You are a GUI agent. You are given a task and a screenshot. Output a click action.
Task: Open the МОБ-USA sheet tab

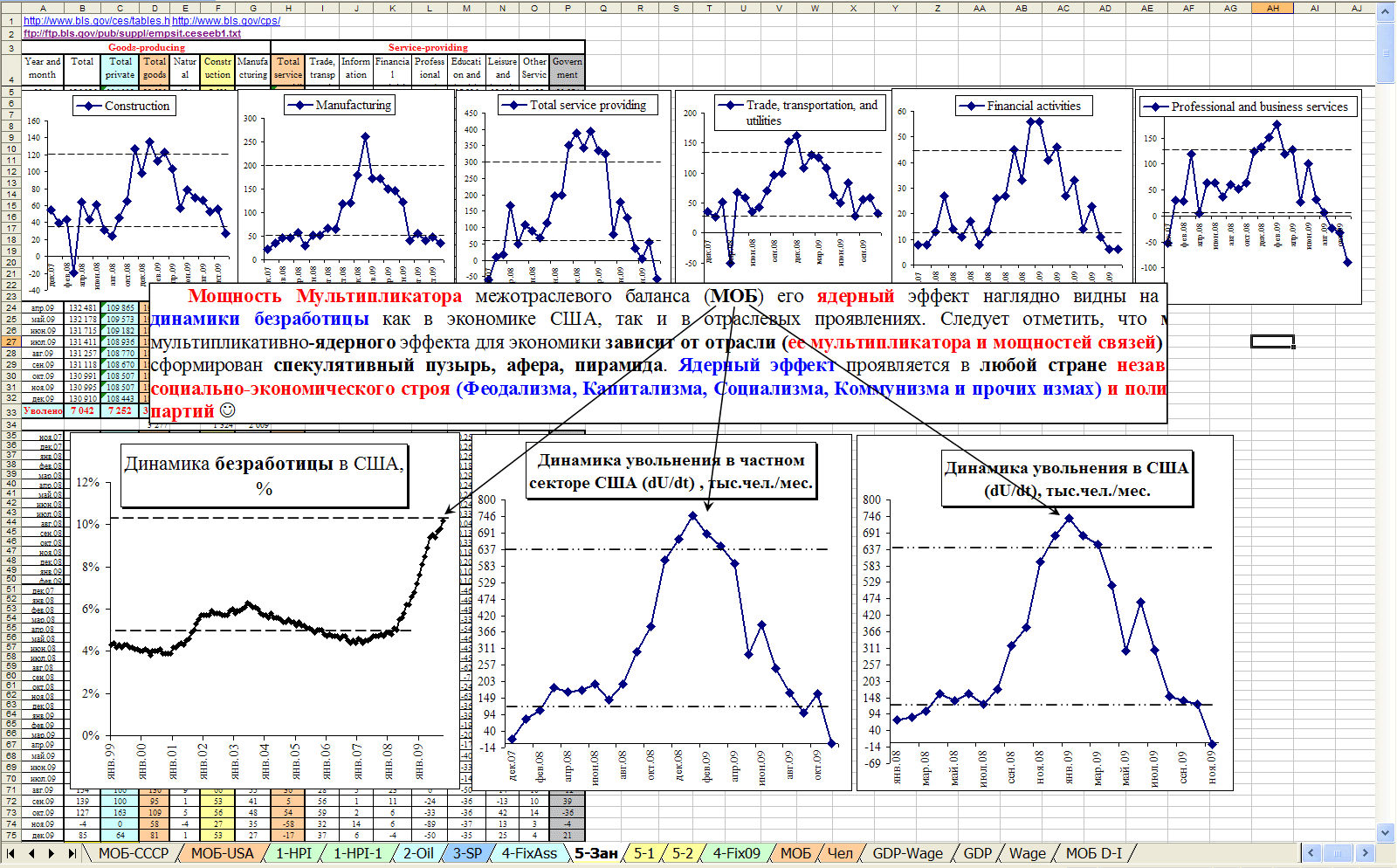[222, 853]
